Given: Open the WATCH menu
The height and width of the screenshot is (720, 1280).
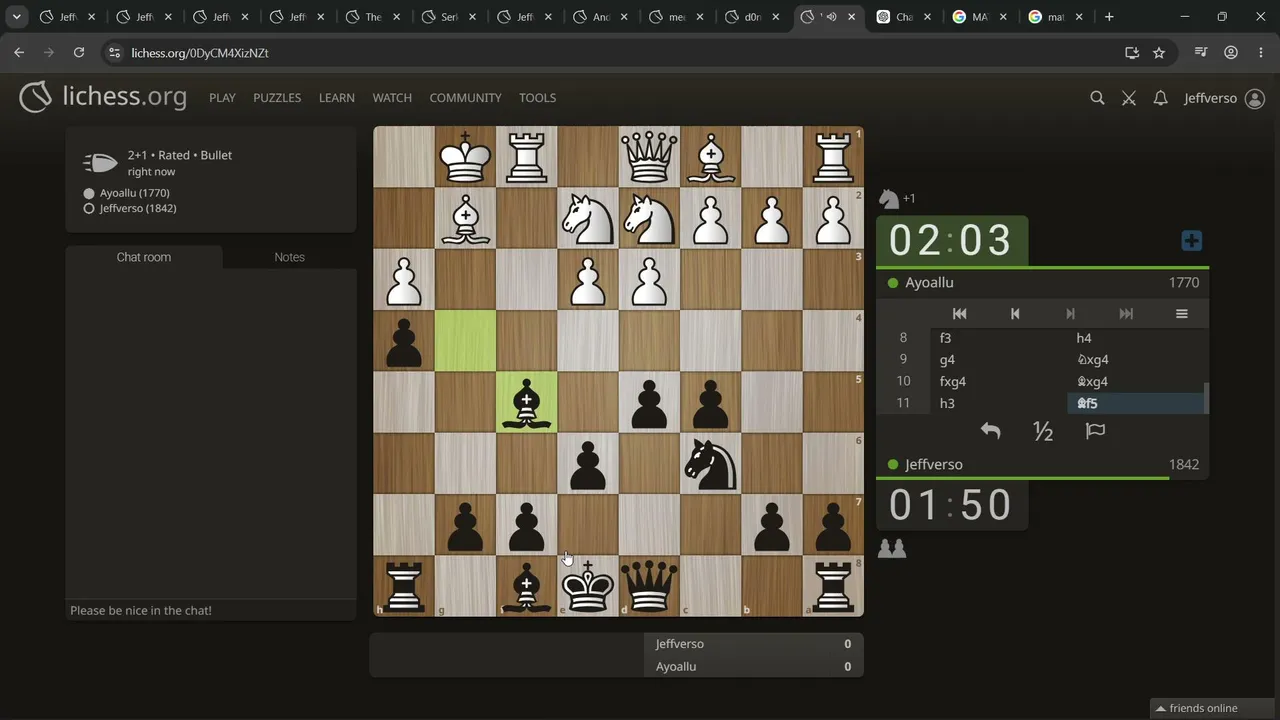Looking at the screenshot, I should click(392, 98).
